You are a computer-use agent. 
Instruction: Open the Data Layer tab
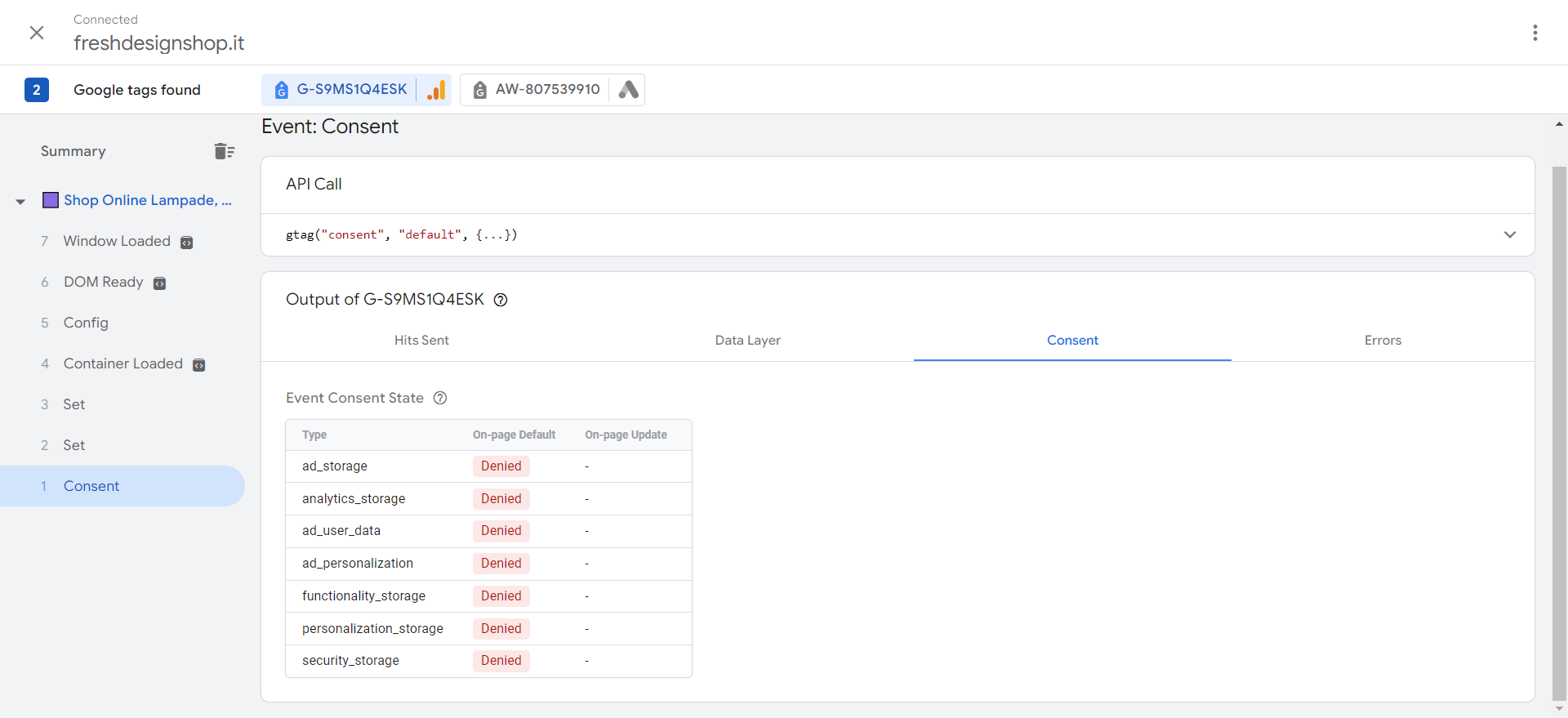(x=747, y=341)
